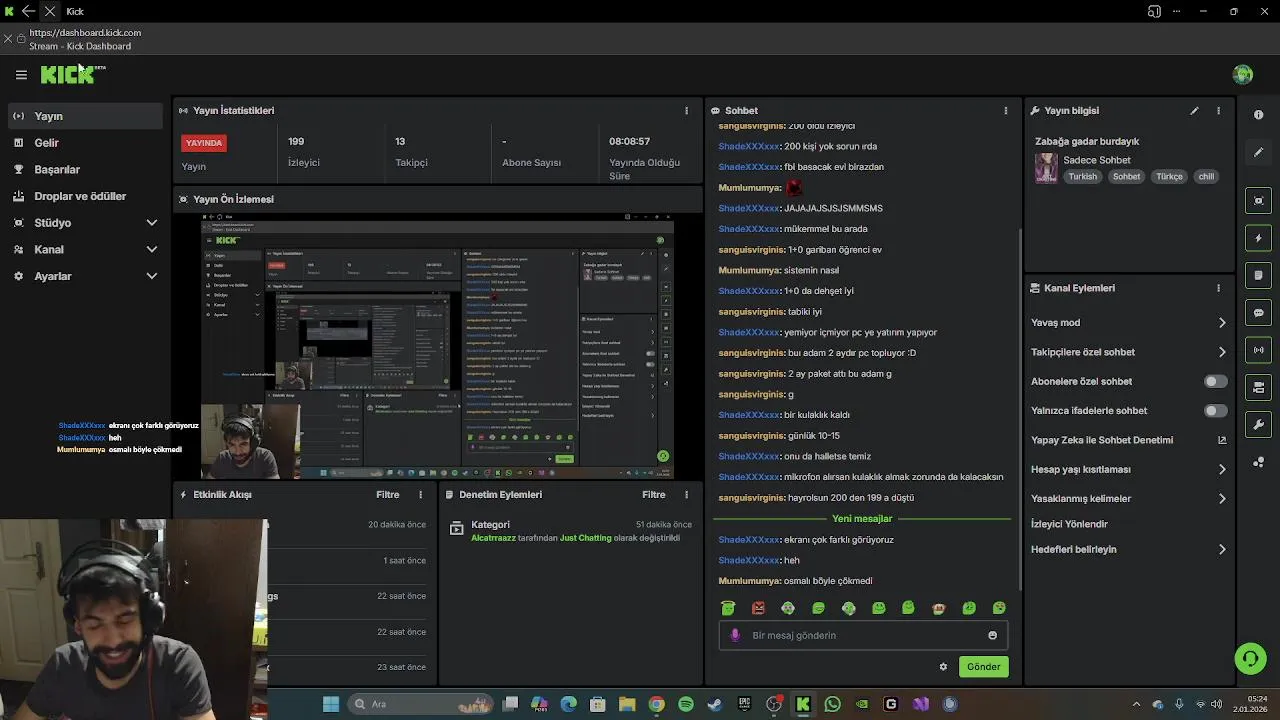
Task: Open emoji picker in message box
Action: click(x=992, y=635)
